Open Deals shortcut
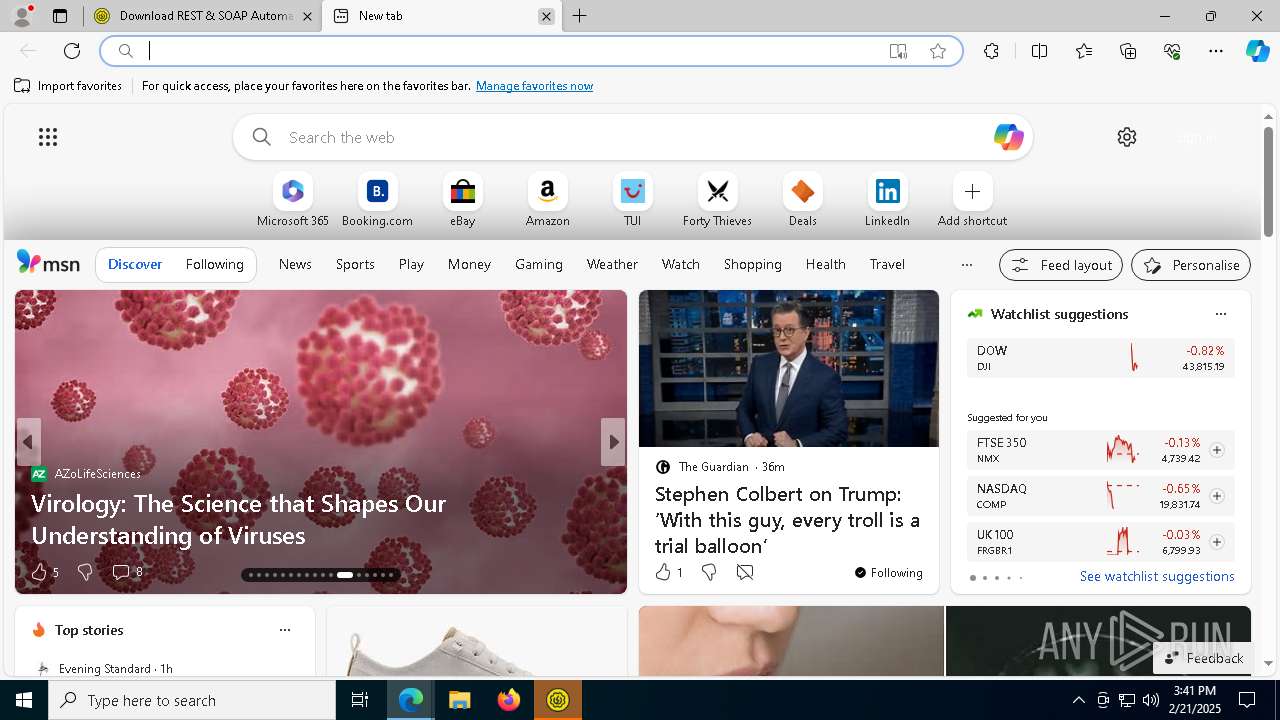The image size is (1280, 720). tap(802, 200)
